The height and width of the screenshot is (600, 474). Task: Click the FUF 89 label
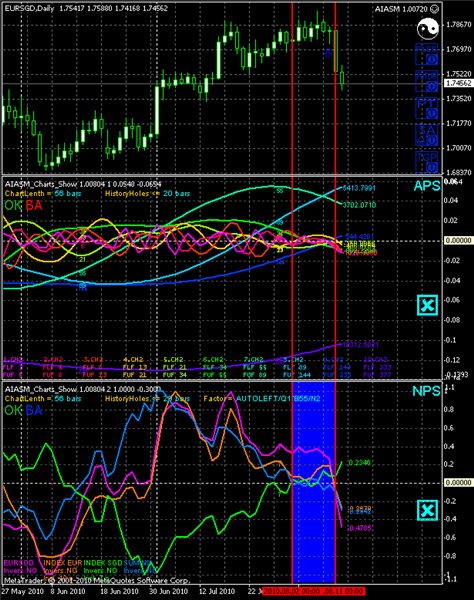point(255,375)
